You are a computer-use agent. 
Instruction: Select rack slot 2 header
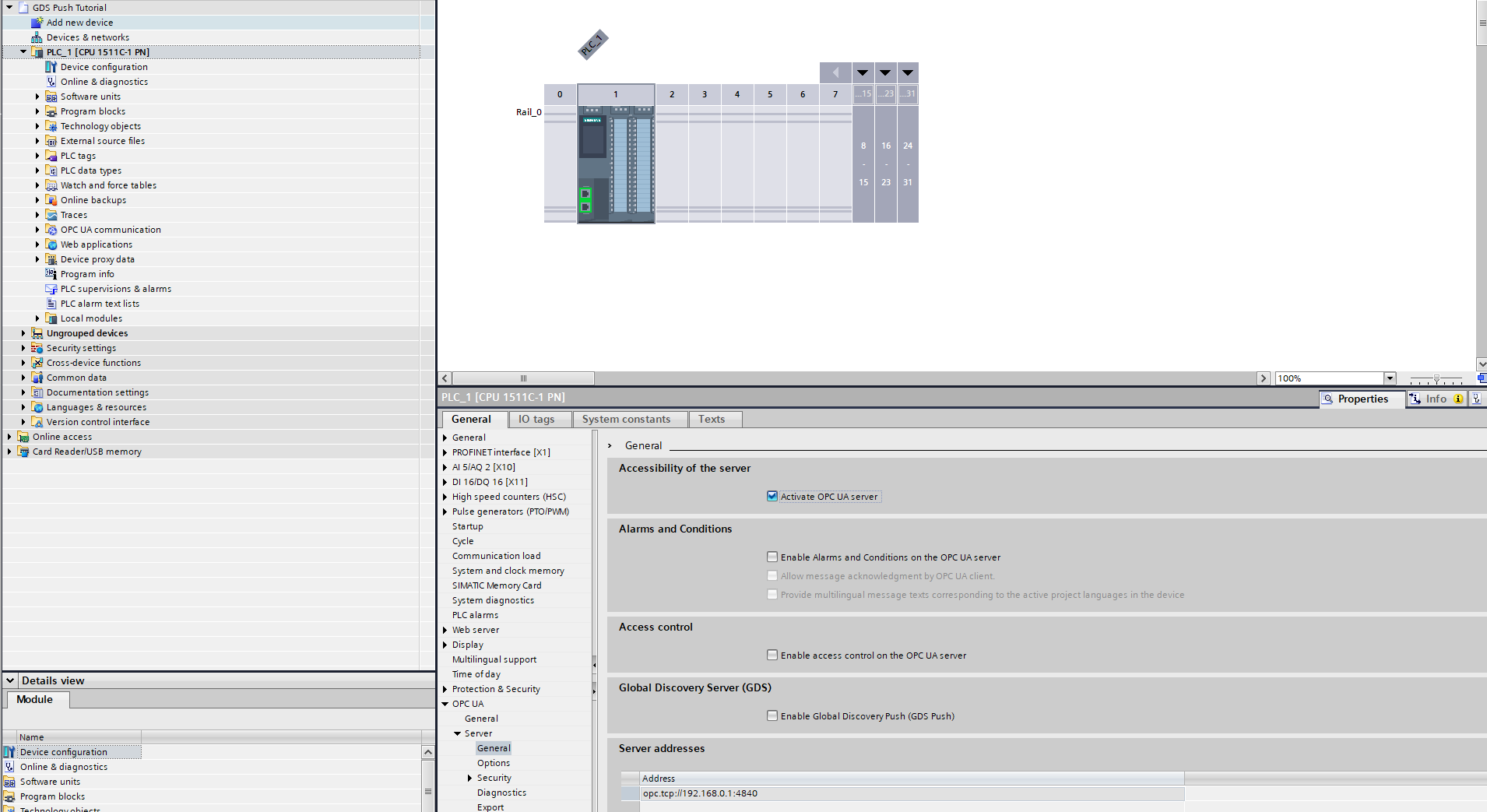pos(672,94)
